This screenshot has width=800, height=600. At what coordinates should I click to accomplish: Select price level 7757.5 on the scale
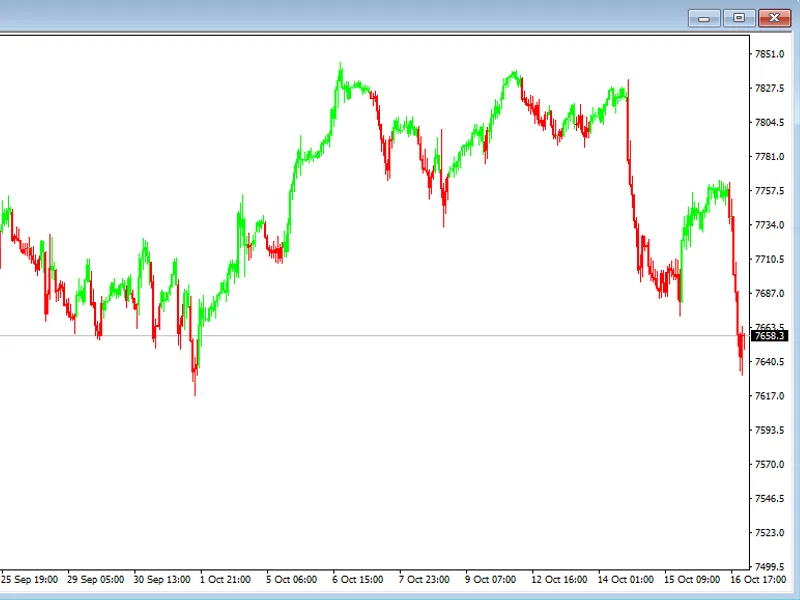[769, 191]
